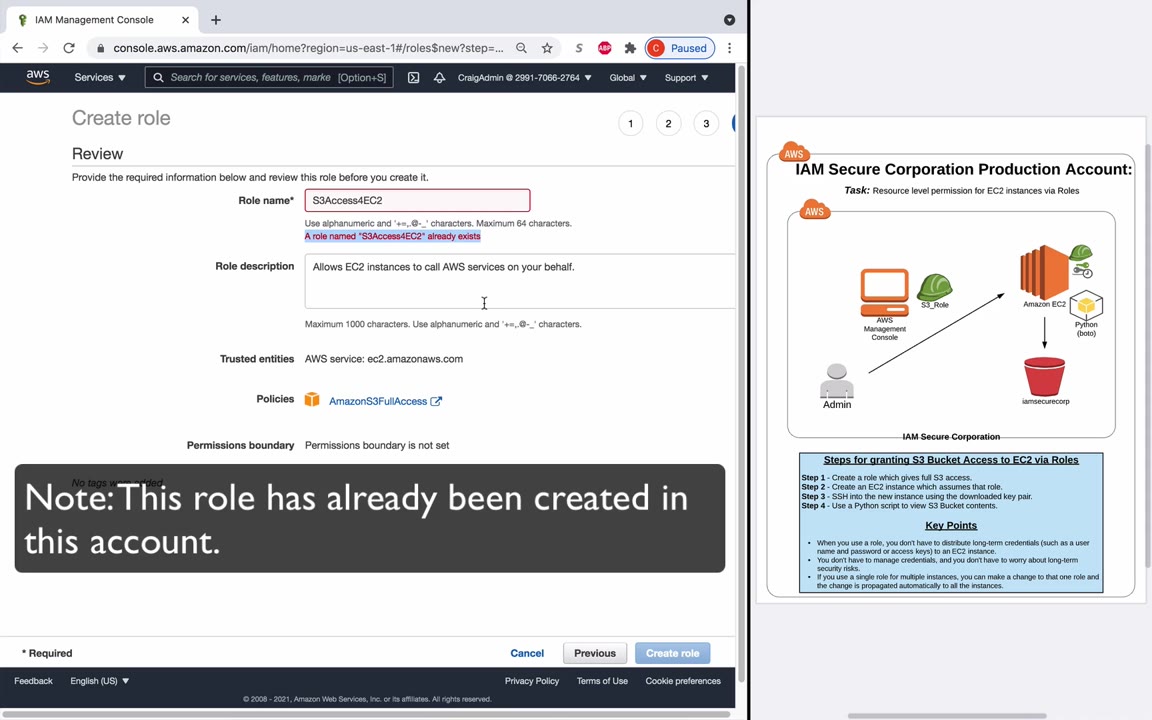Open Chrome three-dot menu
1152x720 pixels.
(729, 48)
